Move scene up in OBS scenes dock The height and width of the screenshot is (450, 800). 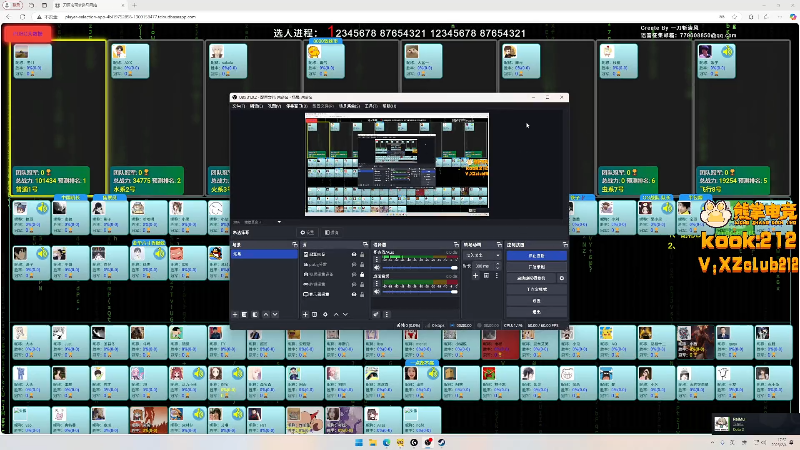point(266,314)
